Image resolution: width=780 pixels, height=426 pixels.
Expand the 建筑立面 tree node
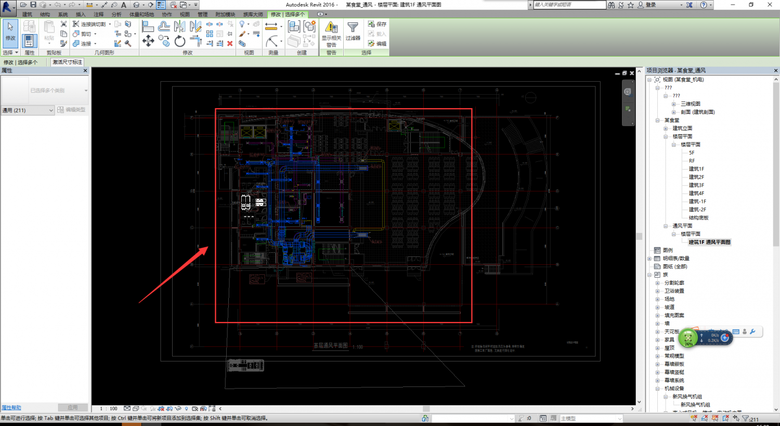pyautogui.click(x=665, y=128)
